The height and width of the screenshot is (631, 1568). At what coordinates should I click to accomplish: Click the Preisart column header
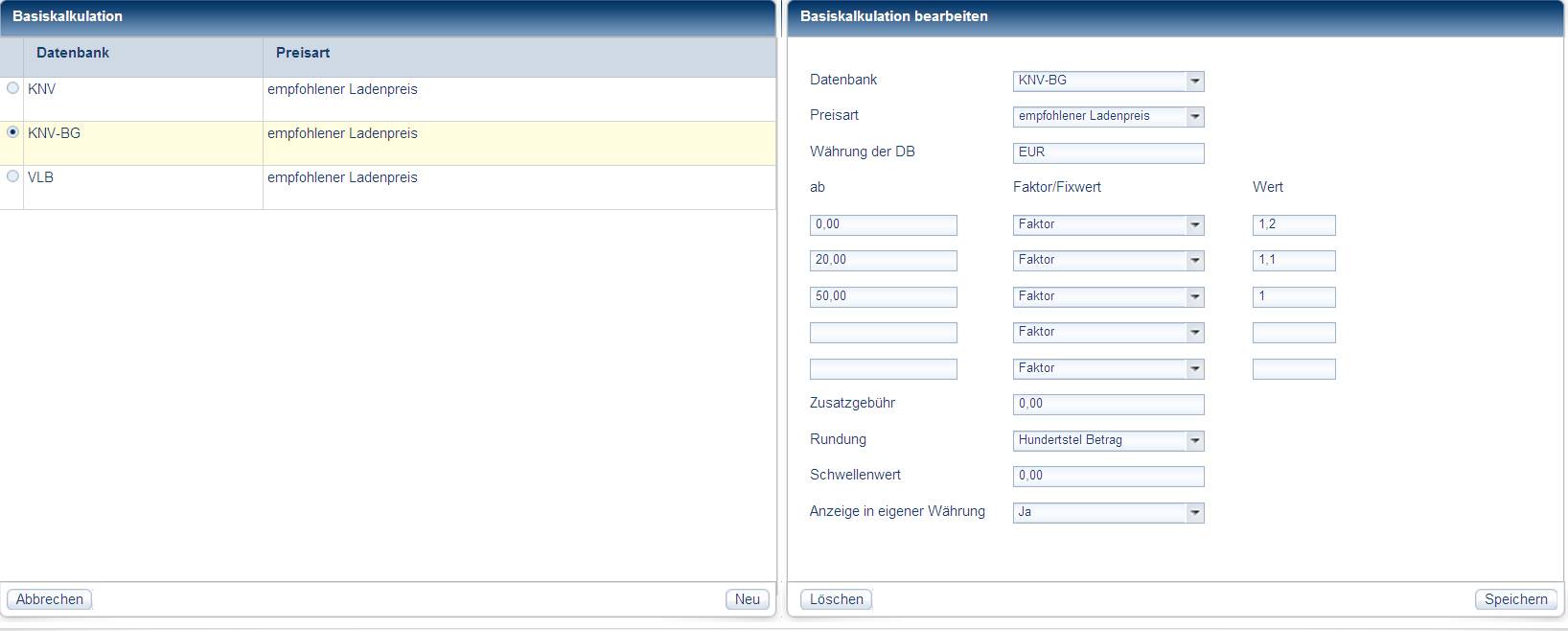pyautogui.click(x=303, y=54)
